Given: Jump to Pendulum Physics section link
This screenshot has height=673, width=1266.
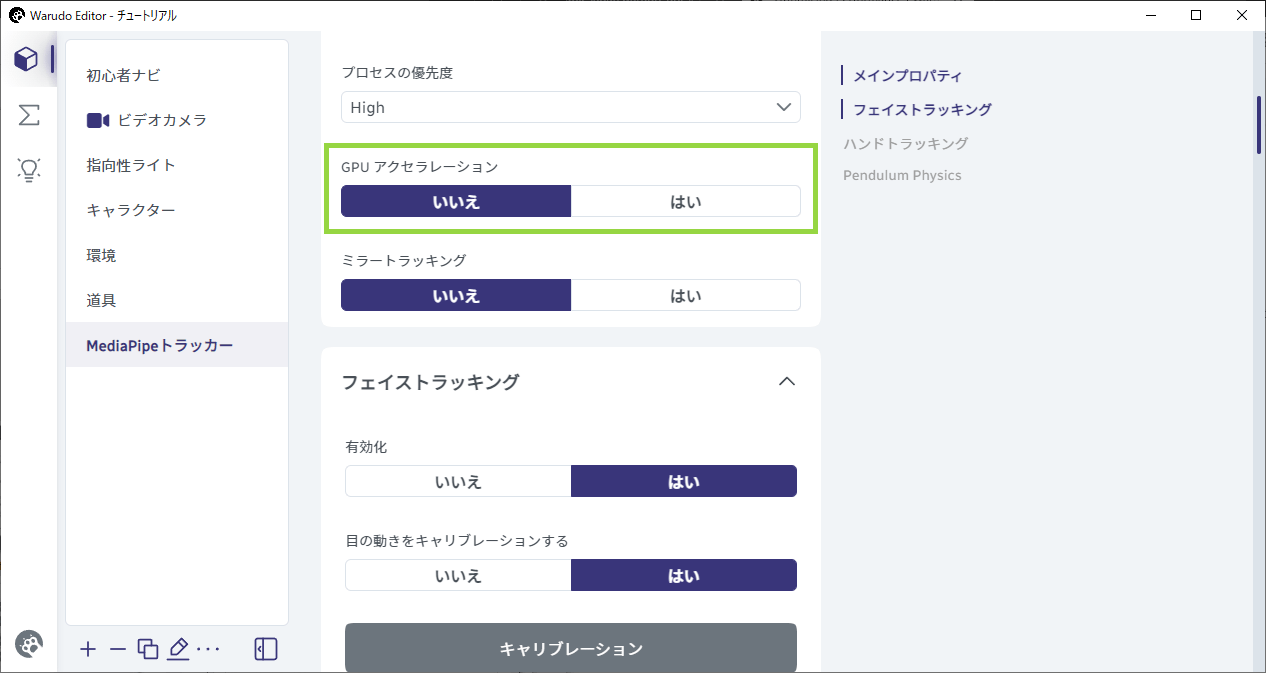Looking at the screenshot, I should (x=902, y=175).
